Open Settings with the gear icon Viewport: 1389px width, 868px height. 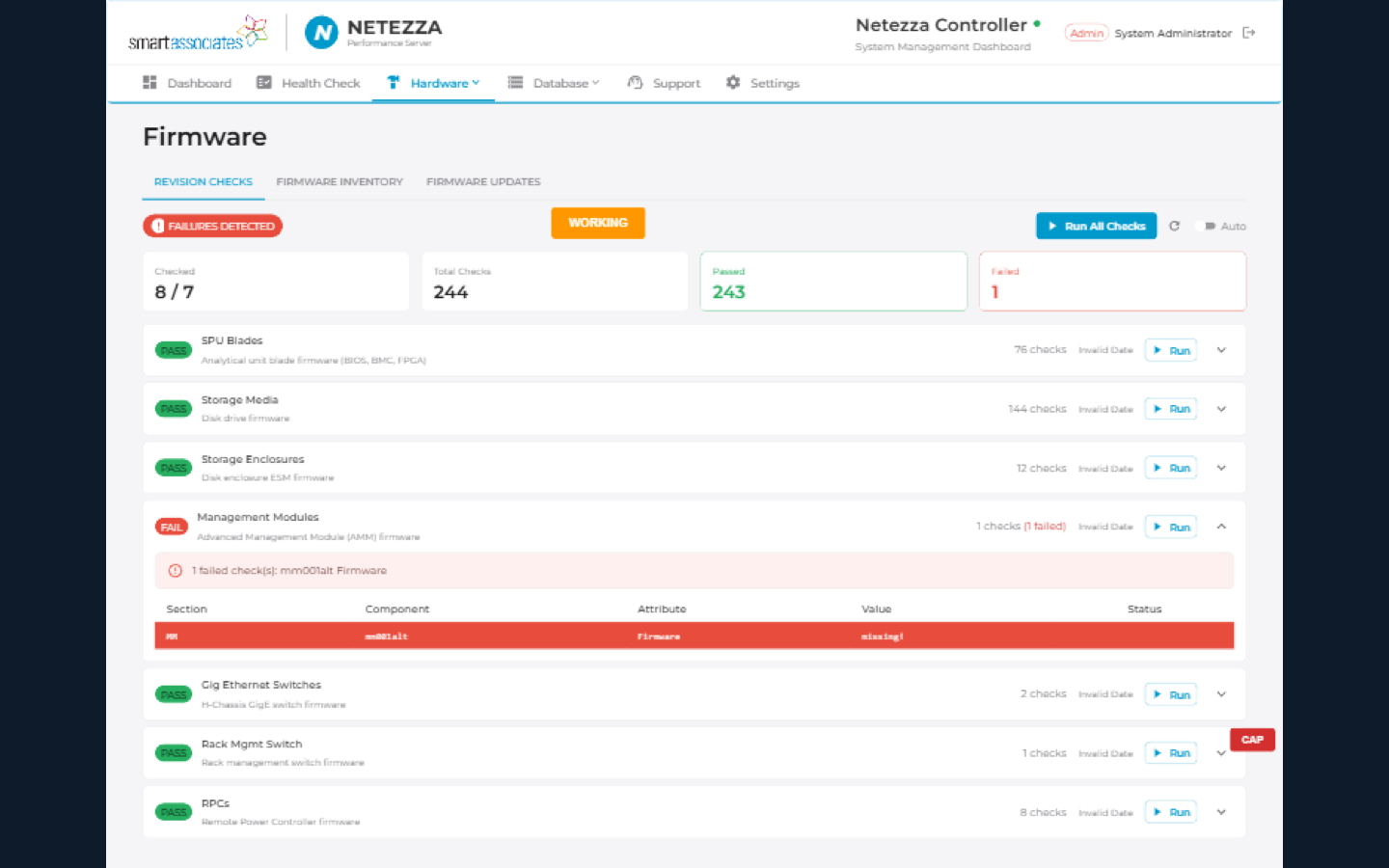click(x=762, y=83)
